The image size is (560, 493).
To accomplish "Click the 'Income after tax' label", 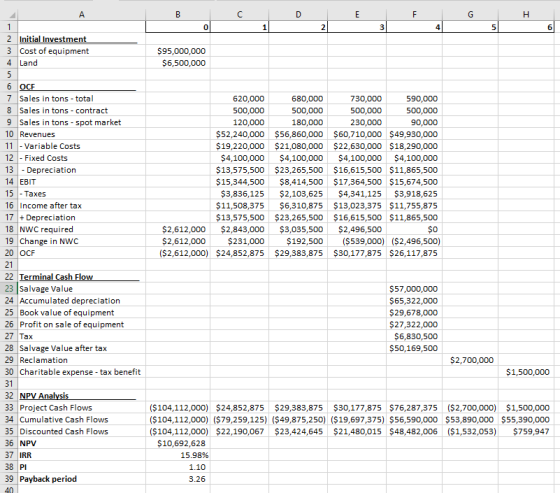I will (x=50, y=205).
